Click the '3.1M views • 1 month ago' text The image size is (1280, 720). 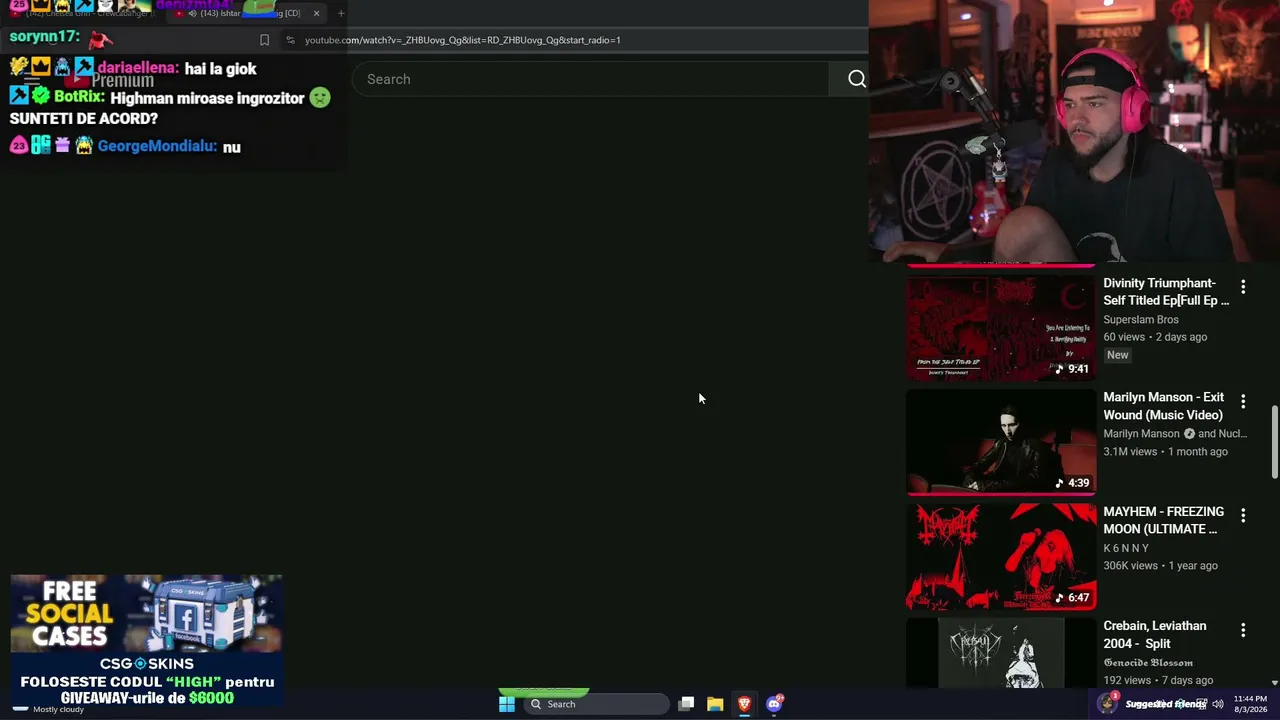click(1165, 452)
